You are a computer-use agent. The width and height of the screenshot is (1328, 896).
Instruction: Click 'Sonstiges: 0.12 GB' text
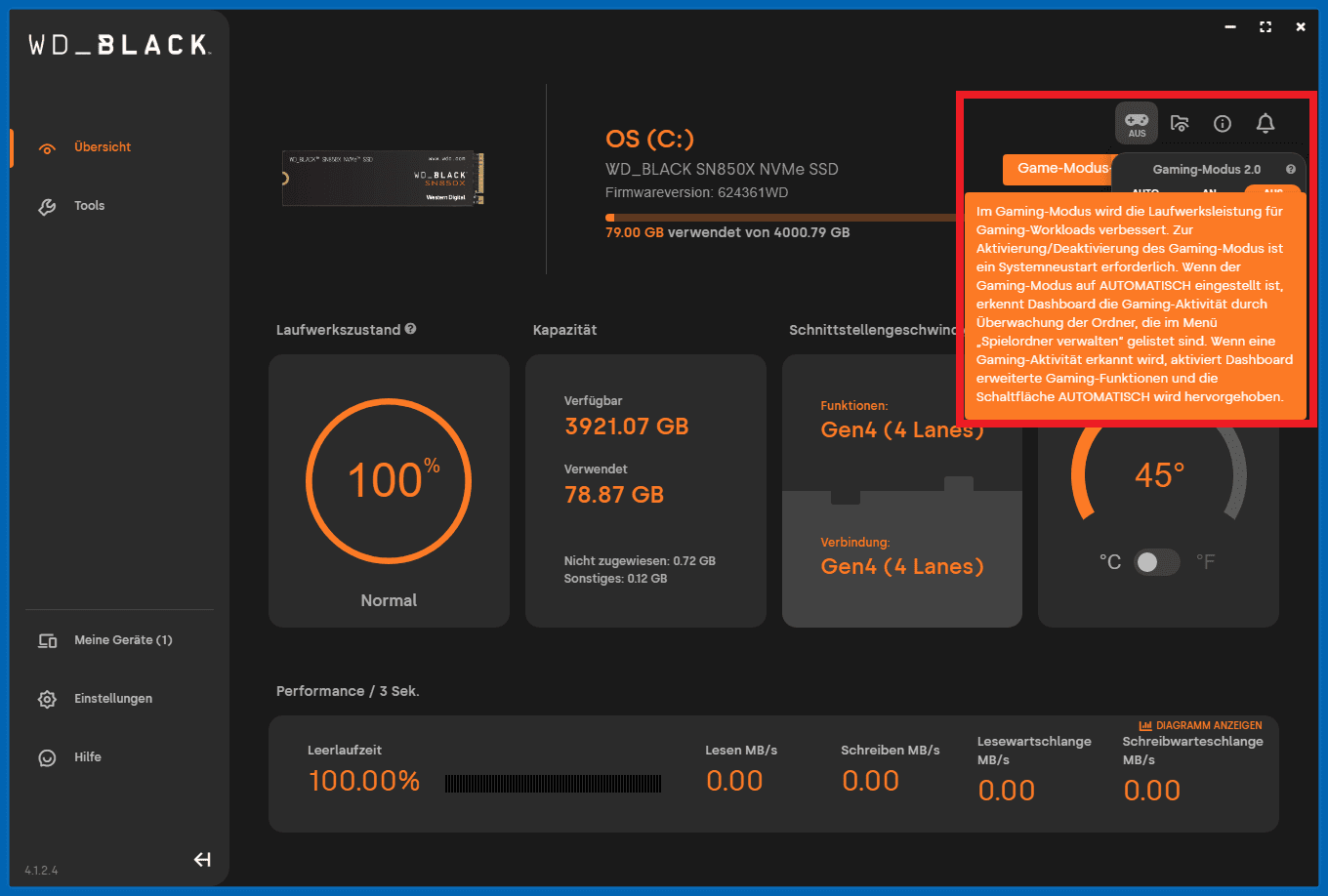[615, 579]
